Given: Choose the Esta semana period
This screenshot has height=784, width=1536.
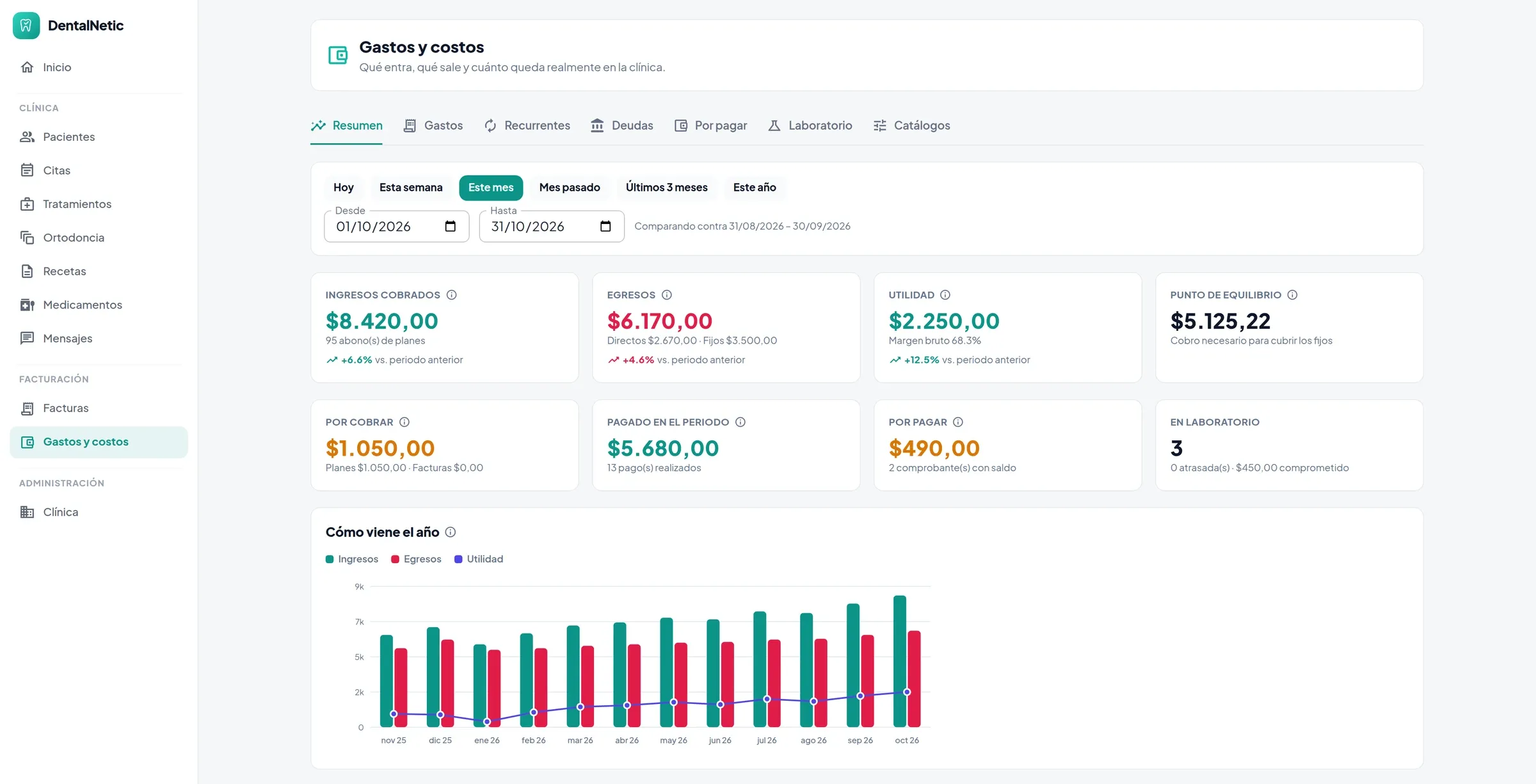Looking at the screenshot, I should click(411, 188).
